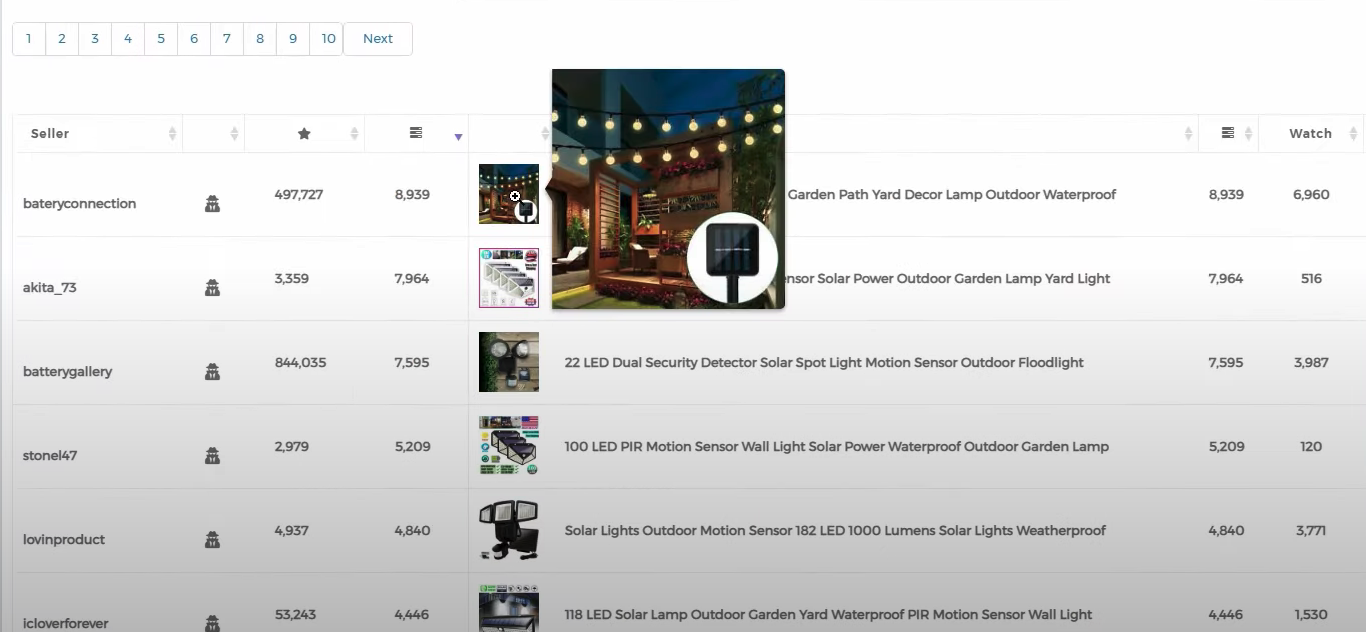Sort table by Watch column
The image size is (1366, 632).
[x=1310, y=133]
